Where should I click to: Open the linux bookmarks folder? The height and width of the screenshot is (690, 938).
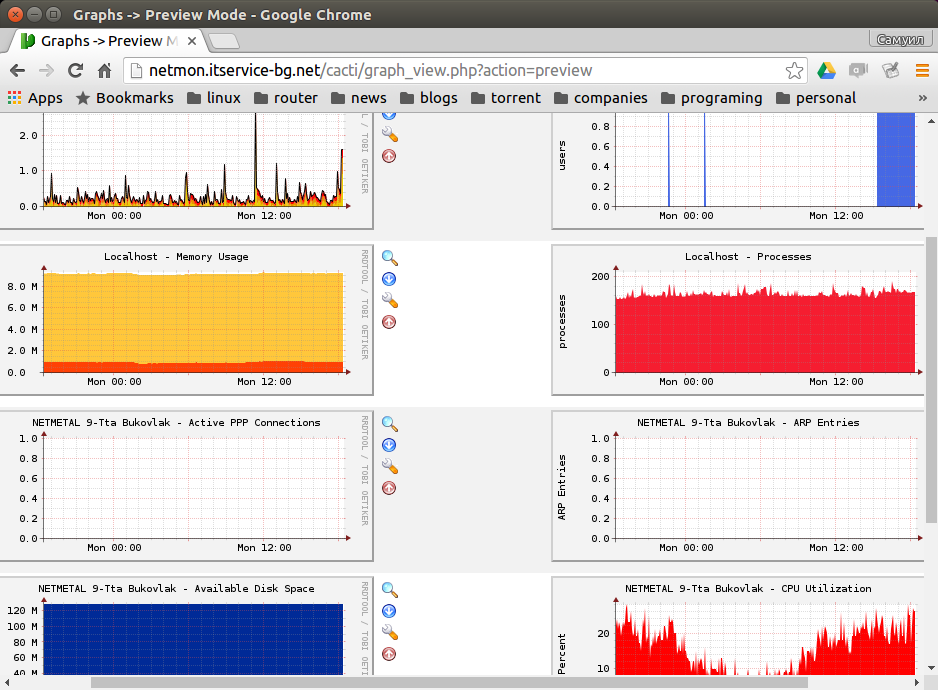point(214,98)
